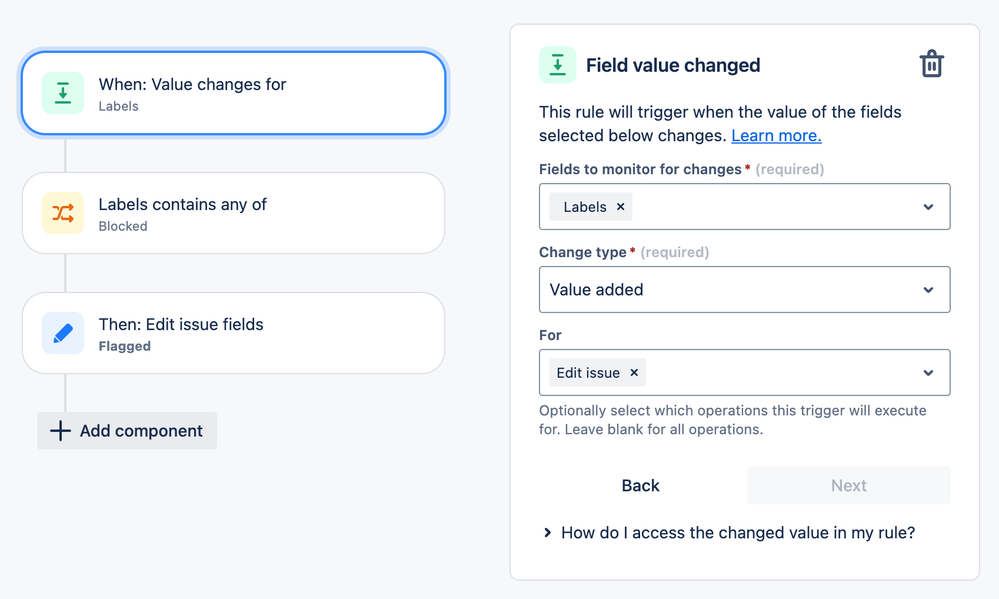Click the Field value changed header icon
Screen dimensions: 999x599
[x=557, y=65]
